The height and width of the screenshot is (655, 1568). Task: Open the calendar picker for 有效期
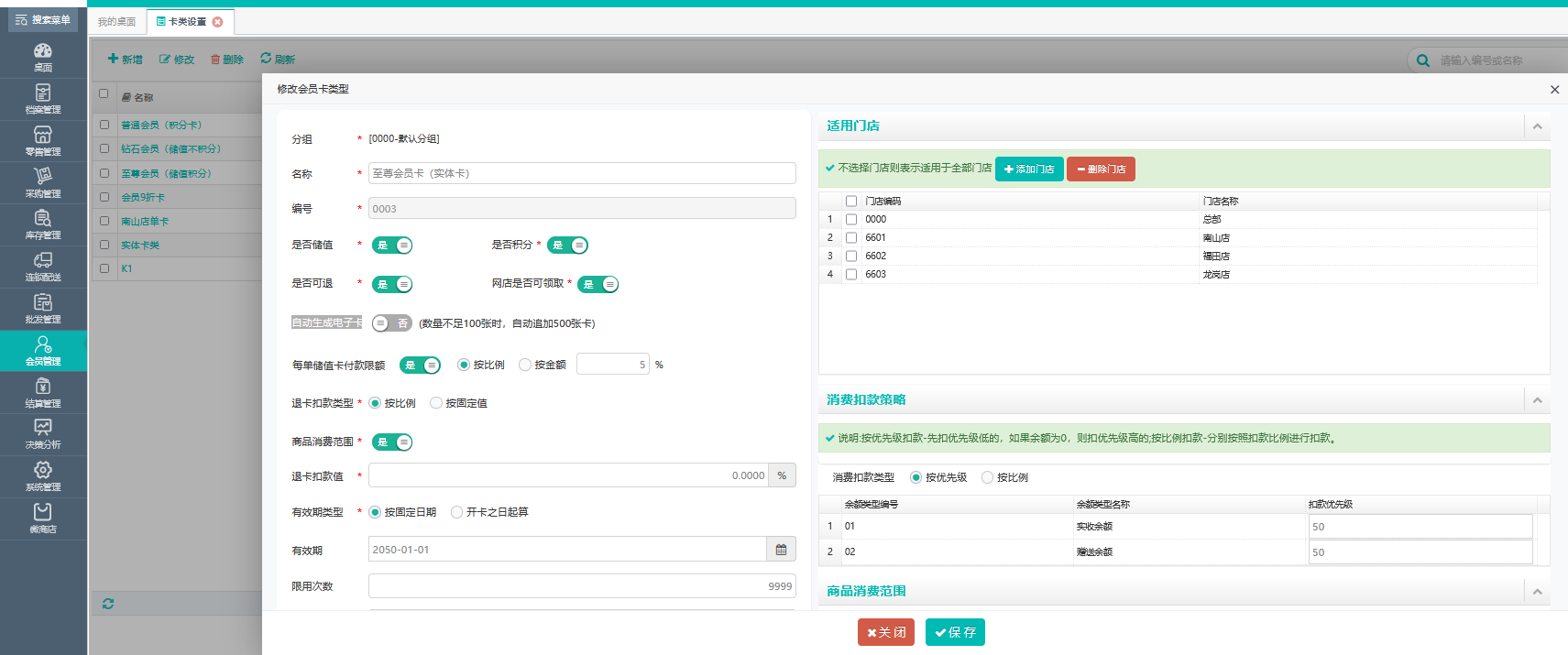781,550
